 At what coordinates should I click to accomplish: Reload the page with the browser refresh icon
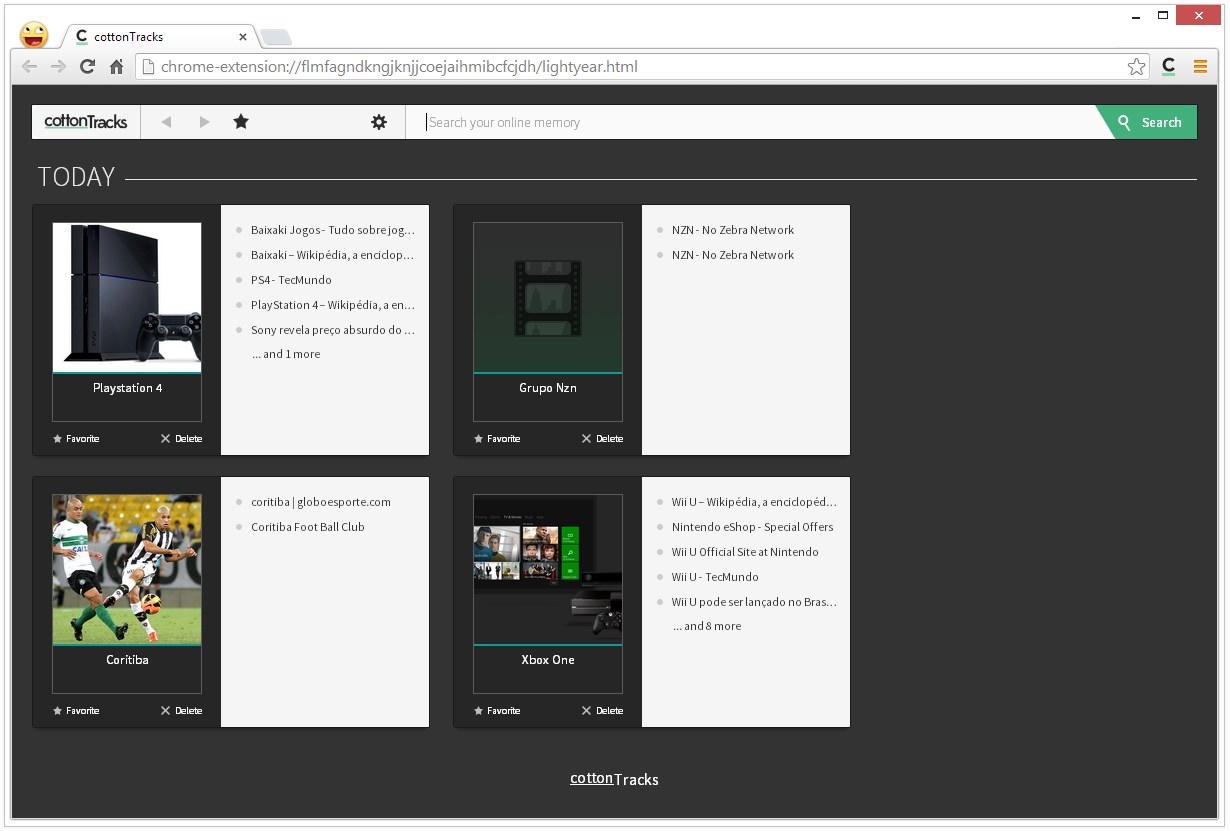pos(87,67)
